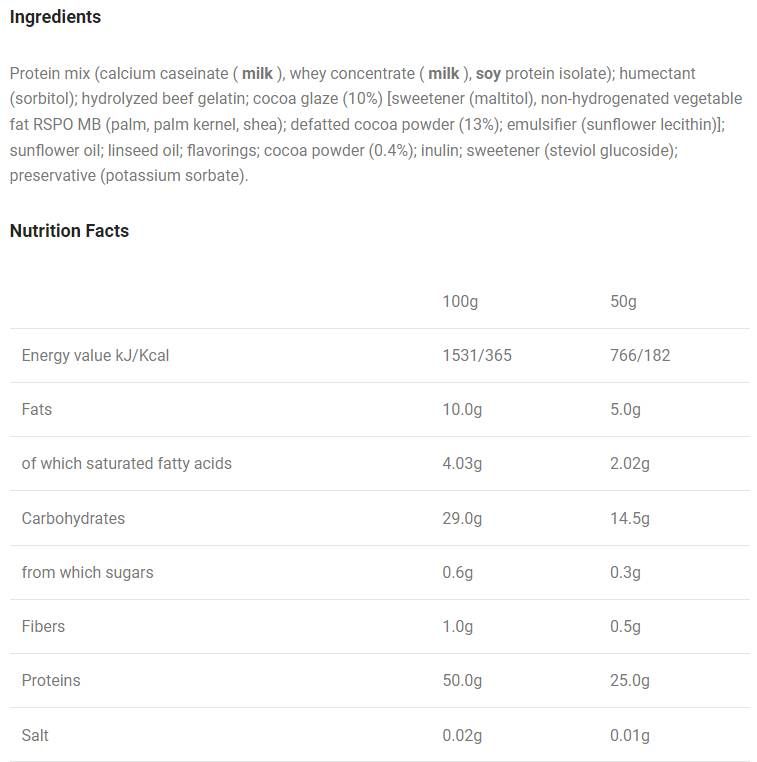Click the Salt row label
Image resolution: width=757 pixels, height=762 pixels.
click(x=35, y=735)
